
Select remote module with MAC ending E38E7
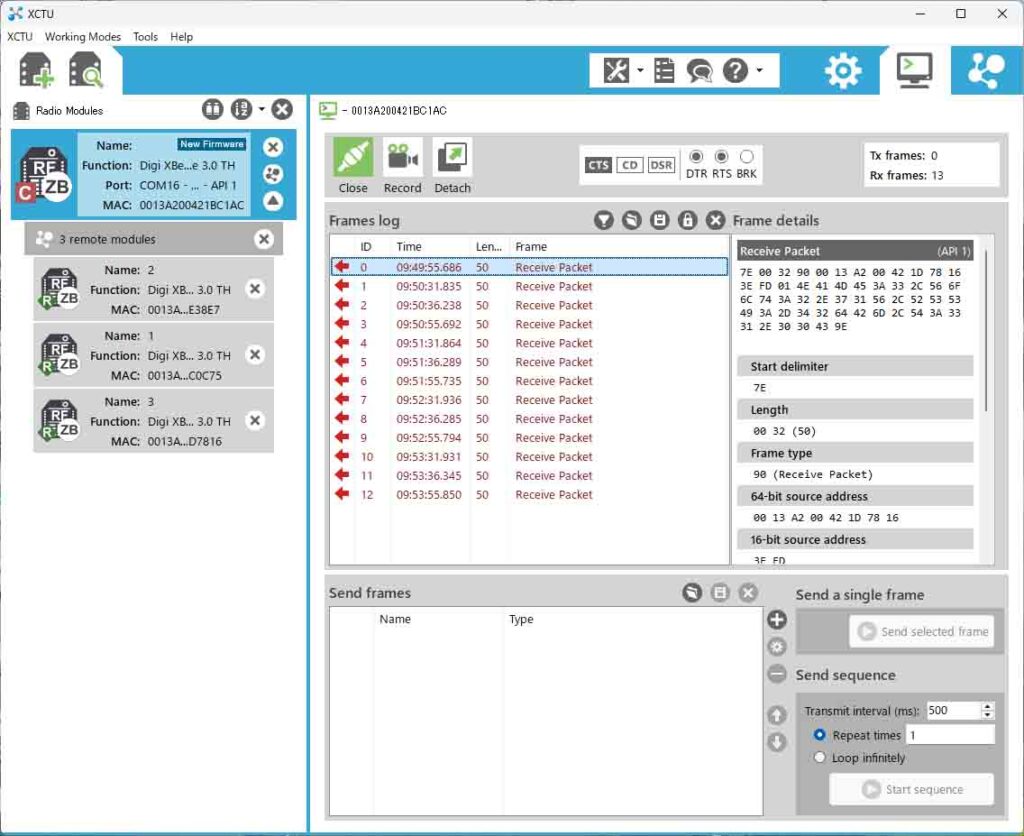pos(153,289)
